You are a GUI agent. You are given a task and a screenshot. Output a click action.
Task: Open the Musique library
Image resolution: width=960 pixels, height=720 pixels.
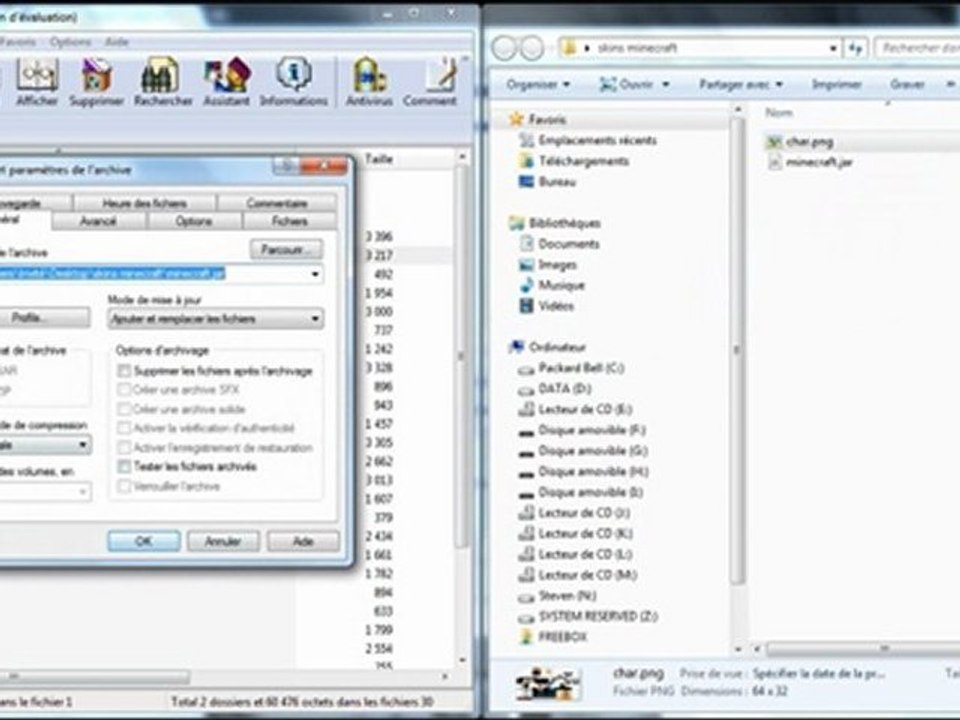point(552,285)
